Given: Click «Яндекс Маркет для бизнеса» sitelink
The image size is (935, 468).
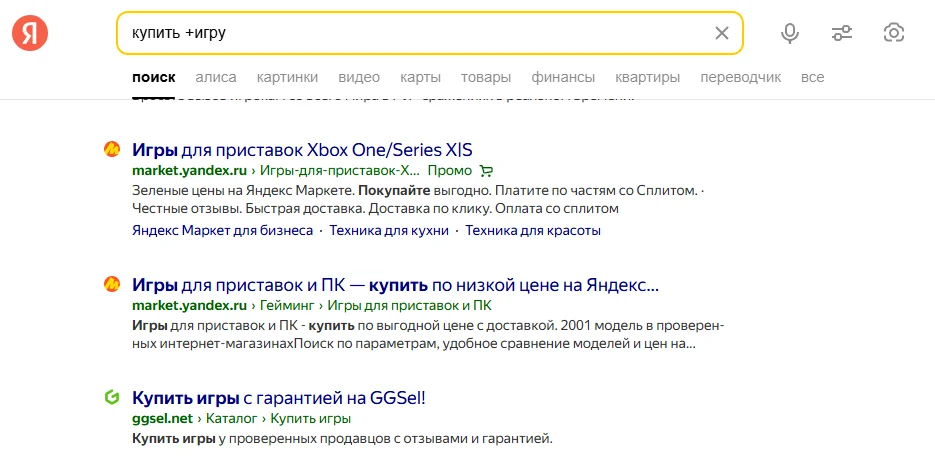Looking at the screenshot, I should point(222,230).
